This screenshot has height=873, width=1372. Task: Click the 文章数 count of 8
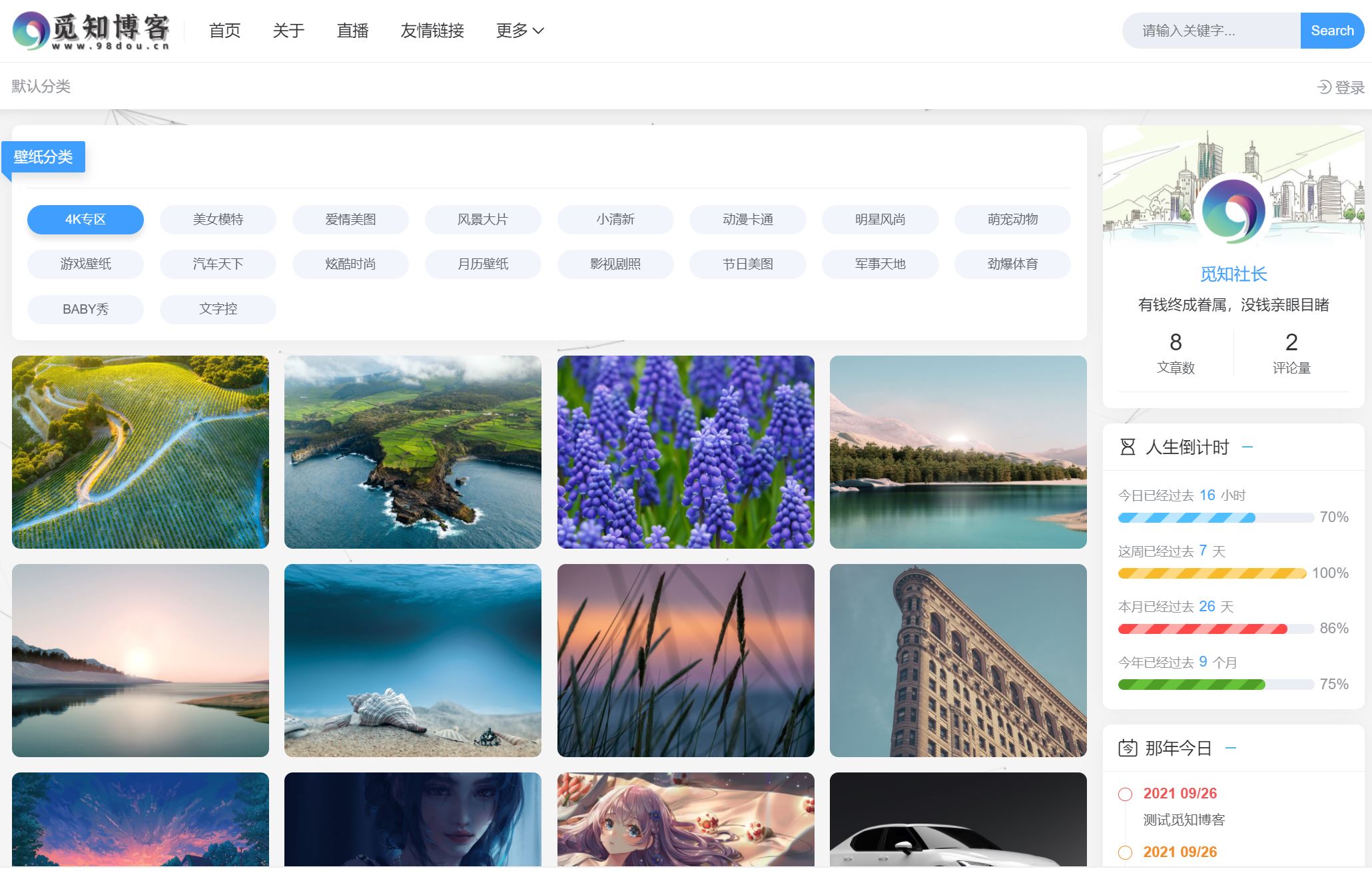pyautogui.click(x=1176, y=342)
